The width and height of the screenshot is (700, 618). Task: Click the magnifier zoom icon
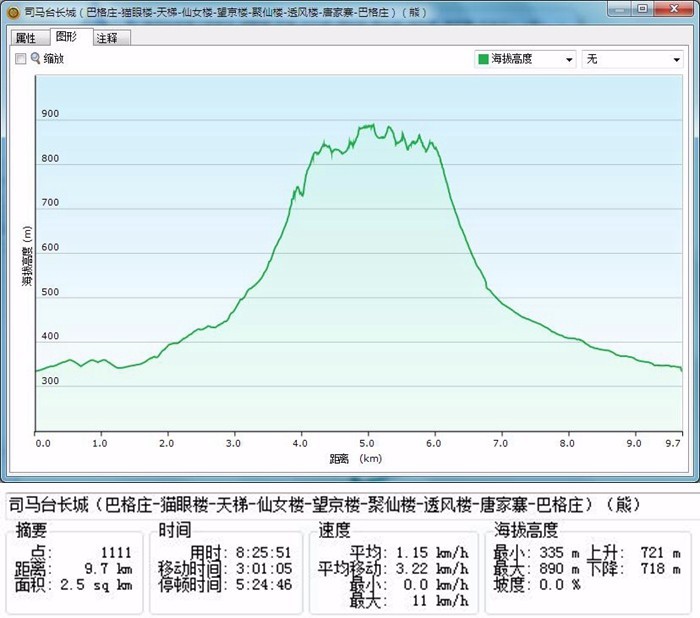point(35,58)
